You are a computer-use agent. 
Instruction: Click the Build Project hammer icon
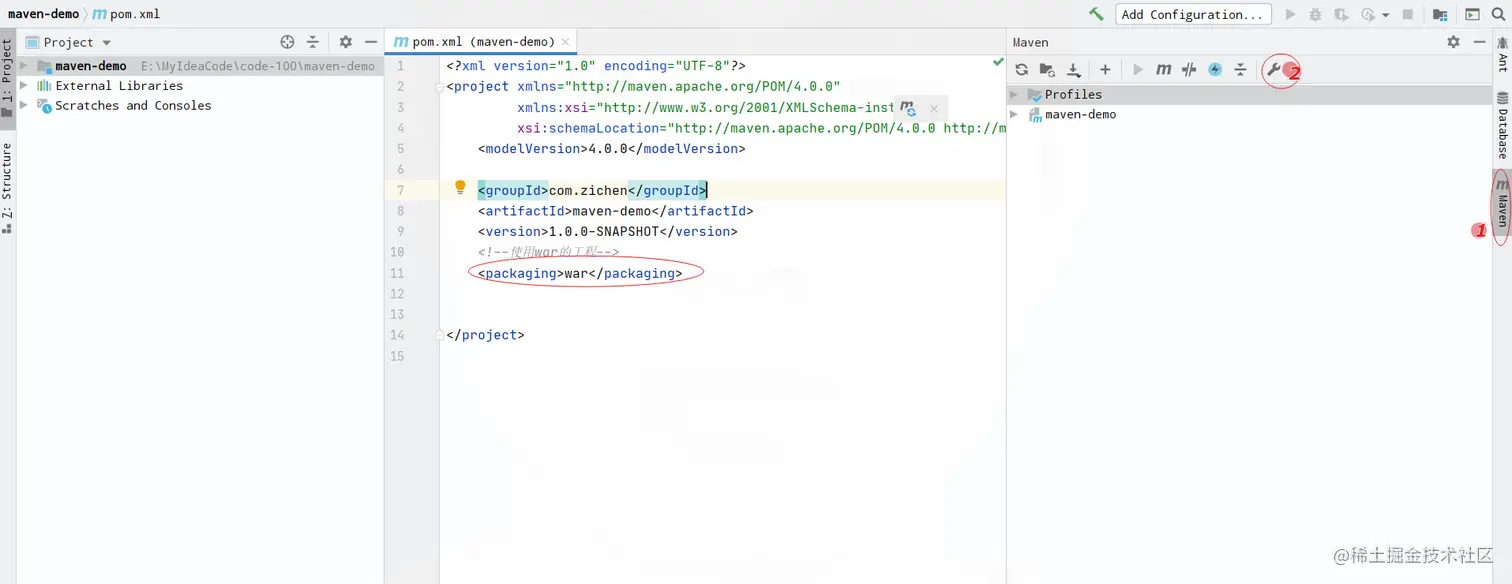1097,14
